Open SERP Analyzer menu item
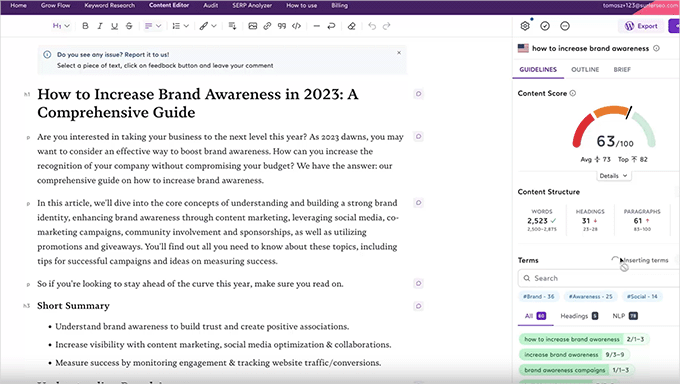This screenshot has height=384, width=680. click(x=252, y=6)
